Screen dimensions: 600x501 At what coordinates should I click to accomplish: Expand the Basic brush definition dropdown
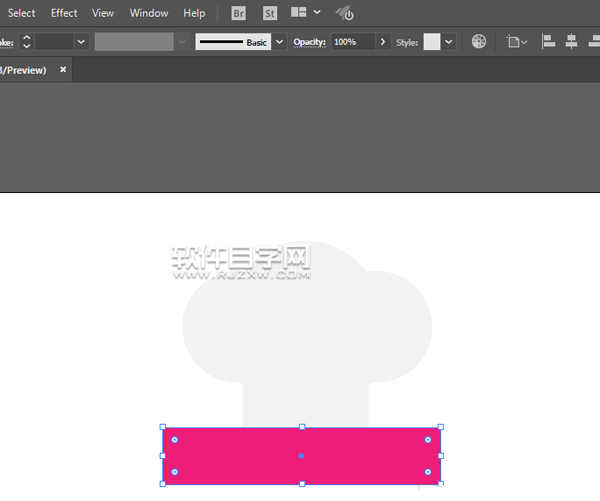pyautogui.click(x=279, y=42)
